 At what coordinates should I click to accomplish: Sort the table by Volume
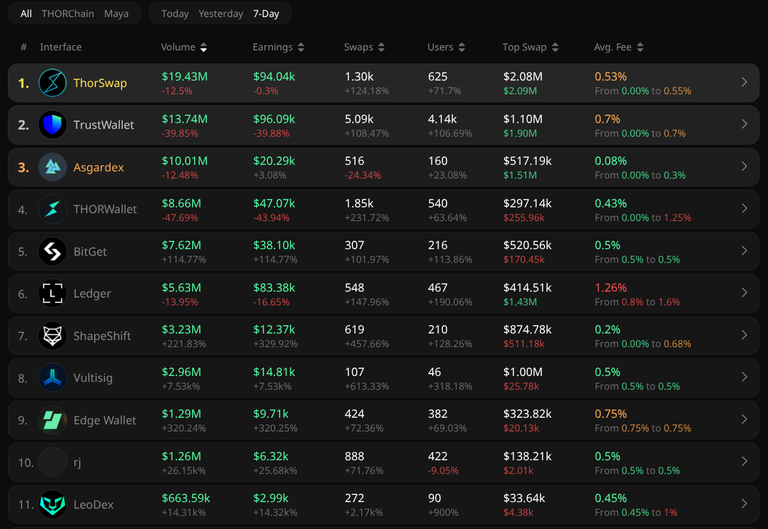[184, 47]
